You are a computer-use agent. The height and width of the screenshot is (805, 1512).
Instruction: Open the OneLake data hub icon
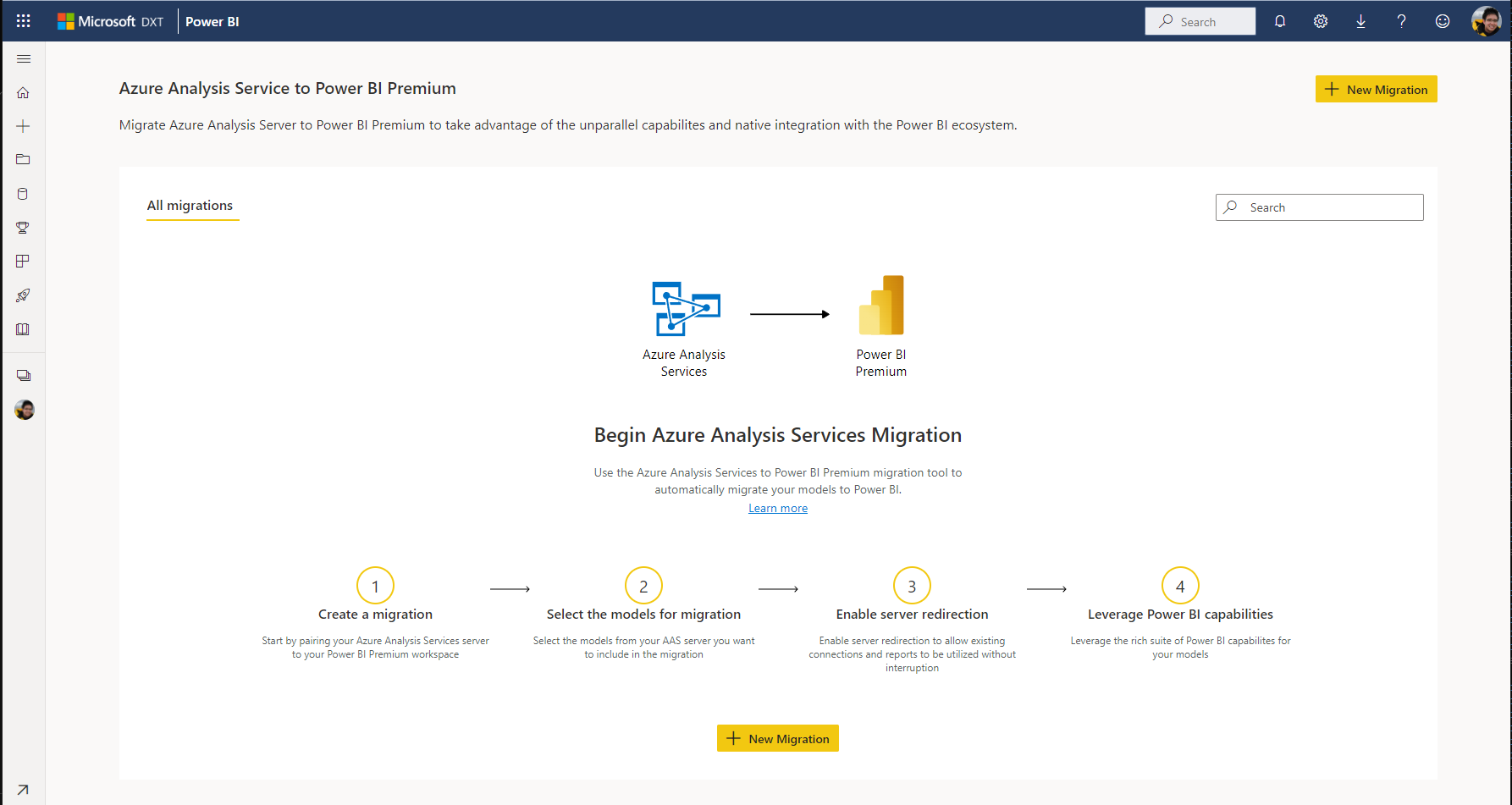(x=23, y=193)
